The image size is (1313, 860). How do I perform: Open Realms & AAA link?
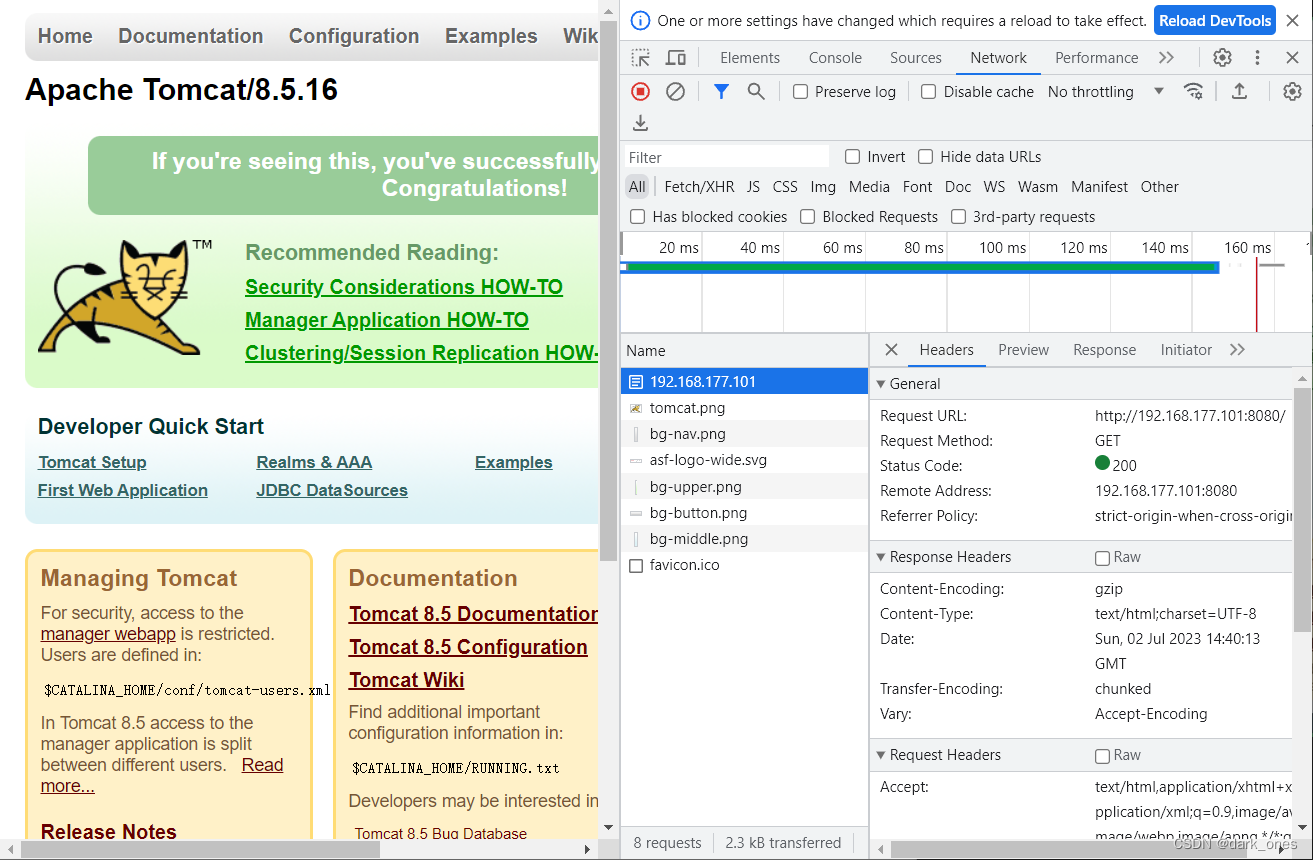point(314,462)
